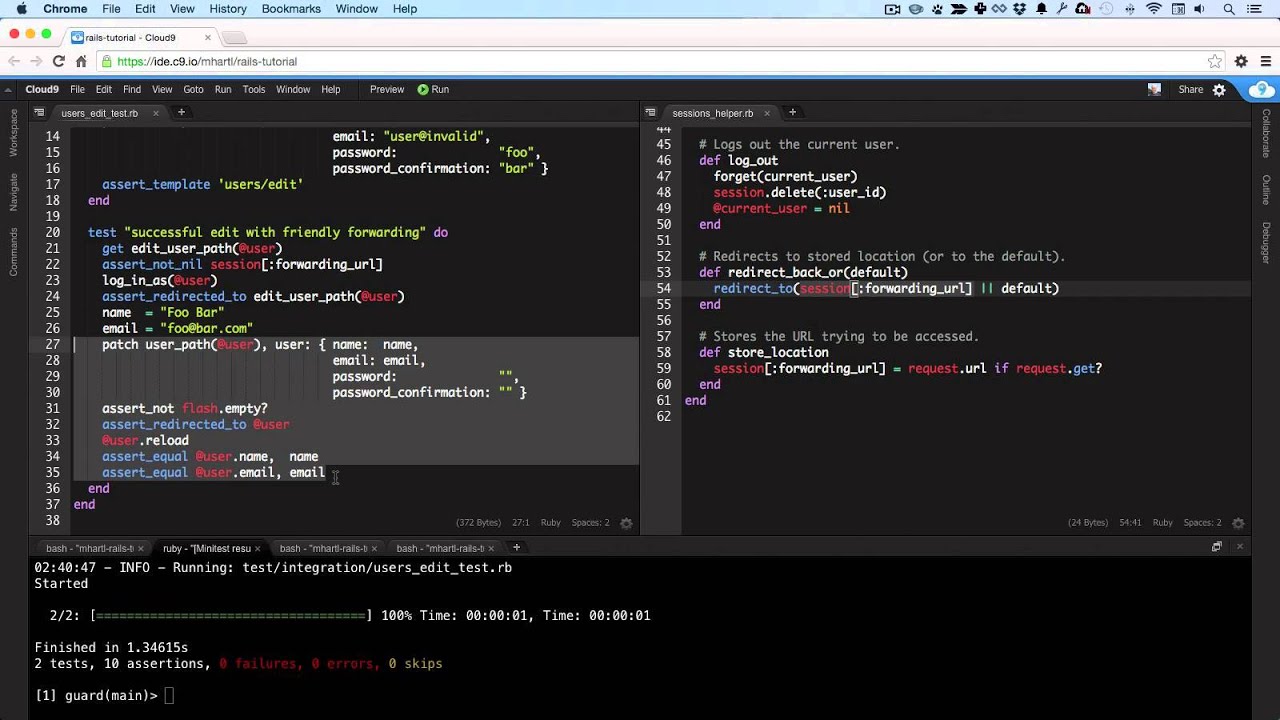Image resolution: width=1280 pixels, height=720 pixels.
Task: Open the Workspace side panel
Action: [x=14, y=132]
